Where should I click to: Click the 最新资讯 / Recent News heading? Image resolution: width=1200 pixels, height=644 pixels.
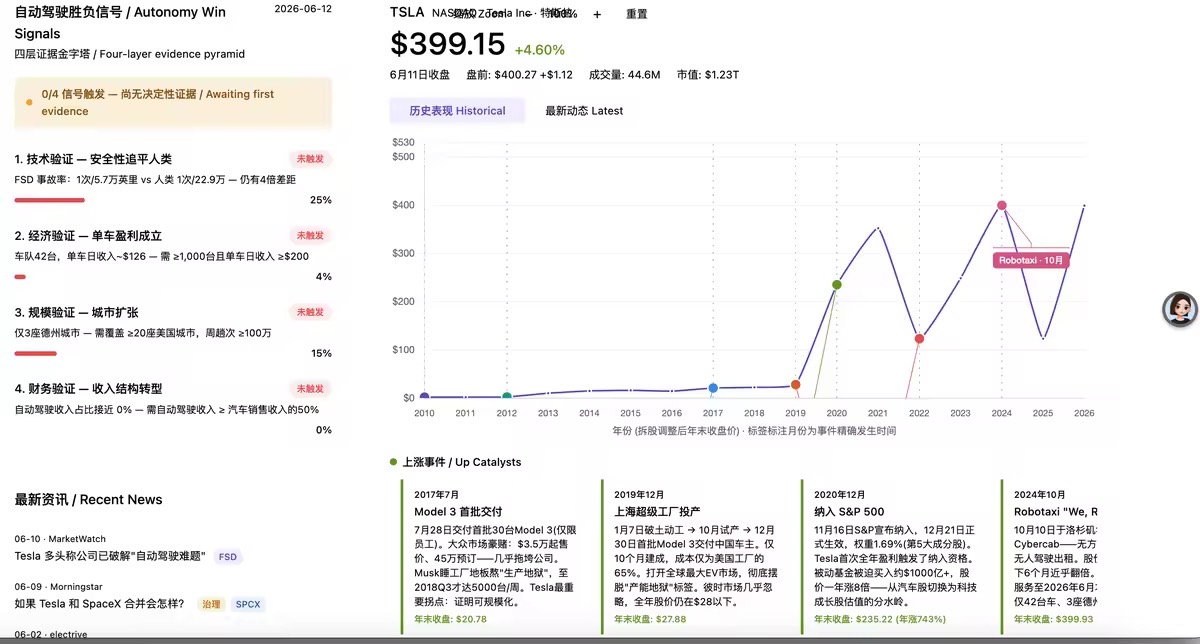[88, 499]
